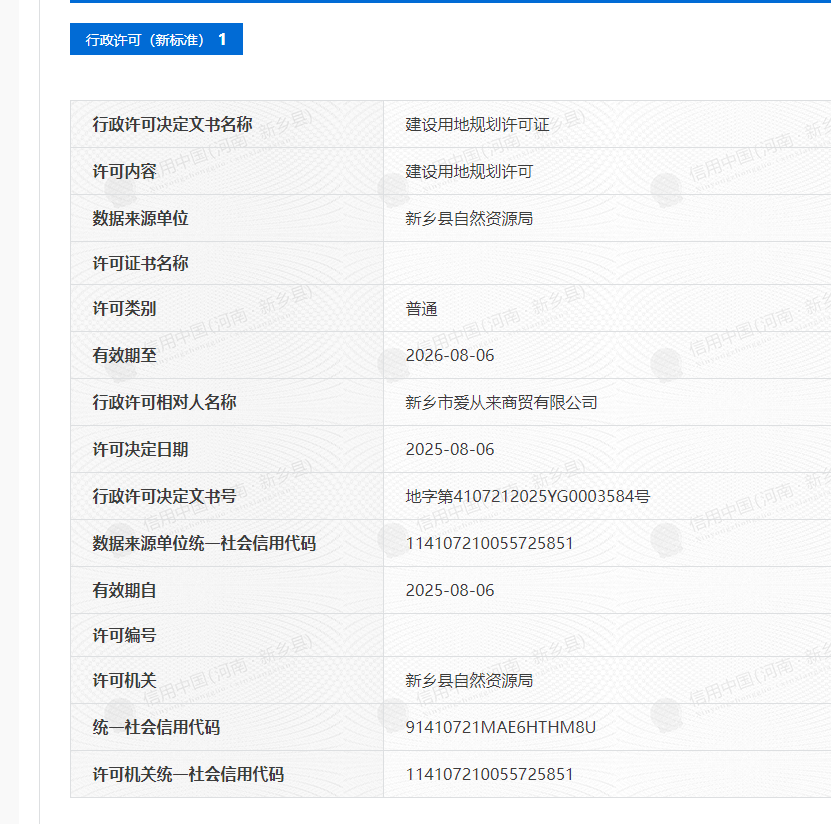Click the 数据来源单位 row label

point(141,218)
